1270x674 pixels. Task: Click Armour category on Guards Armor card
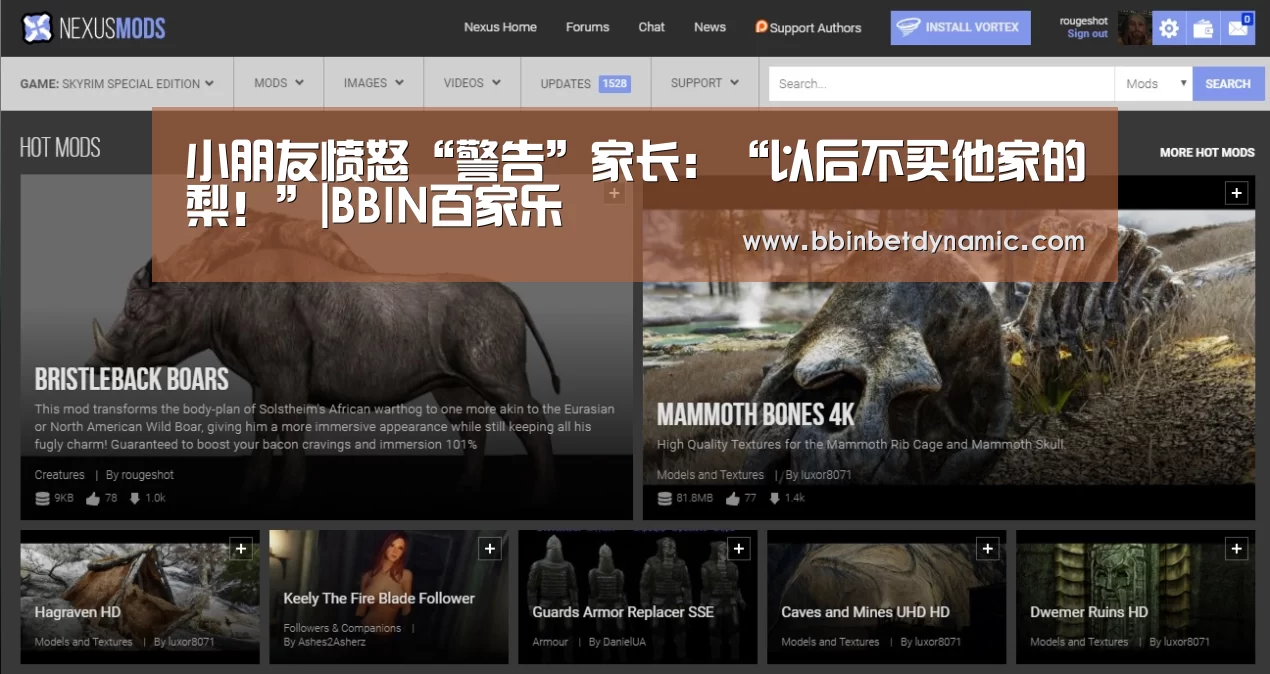(550, 642)
